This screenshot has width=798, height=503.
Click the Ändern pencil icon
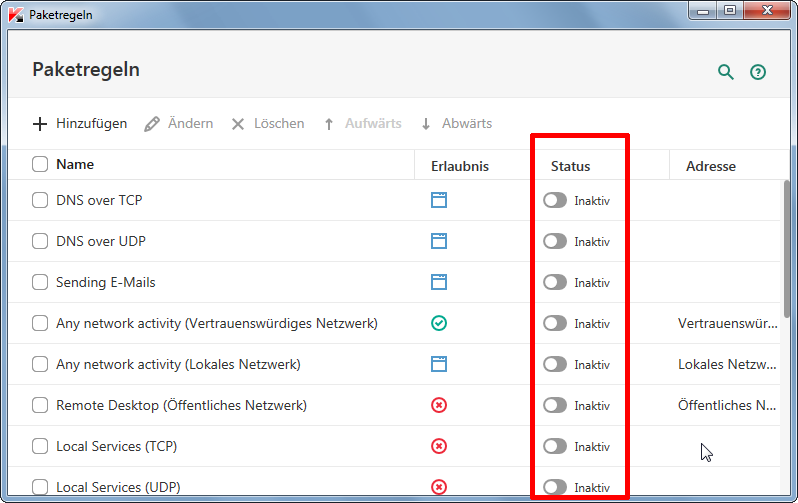(152, 124)
